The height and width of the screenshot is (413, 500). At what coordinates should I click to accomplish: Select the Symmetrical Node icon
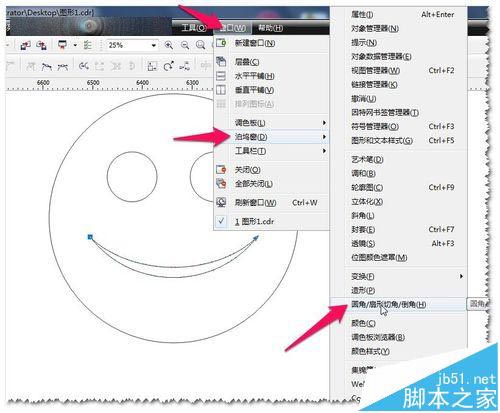click(63, 66)
